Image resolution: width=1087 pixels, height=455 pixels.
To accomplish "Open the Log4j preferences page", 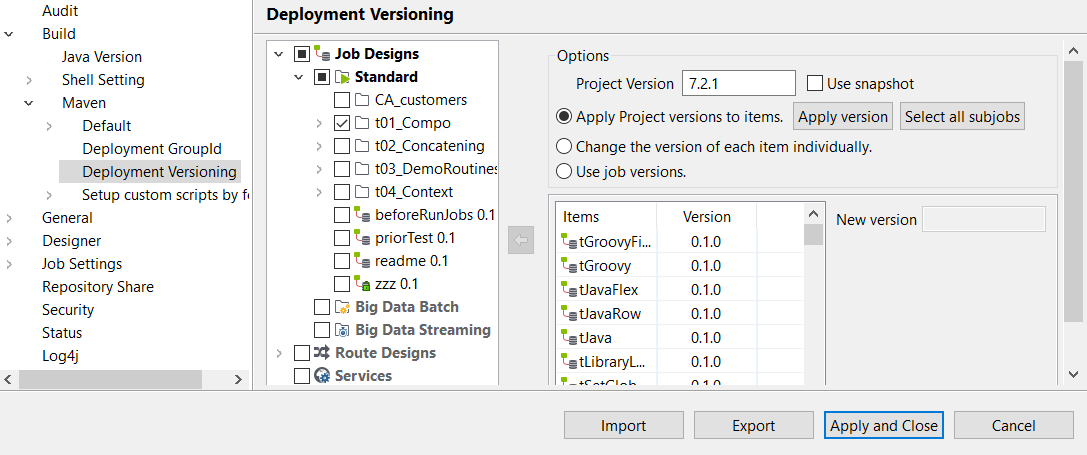I will point(62,356).
